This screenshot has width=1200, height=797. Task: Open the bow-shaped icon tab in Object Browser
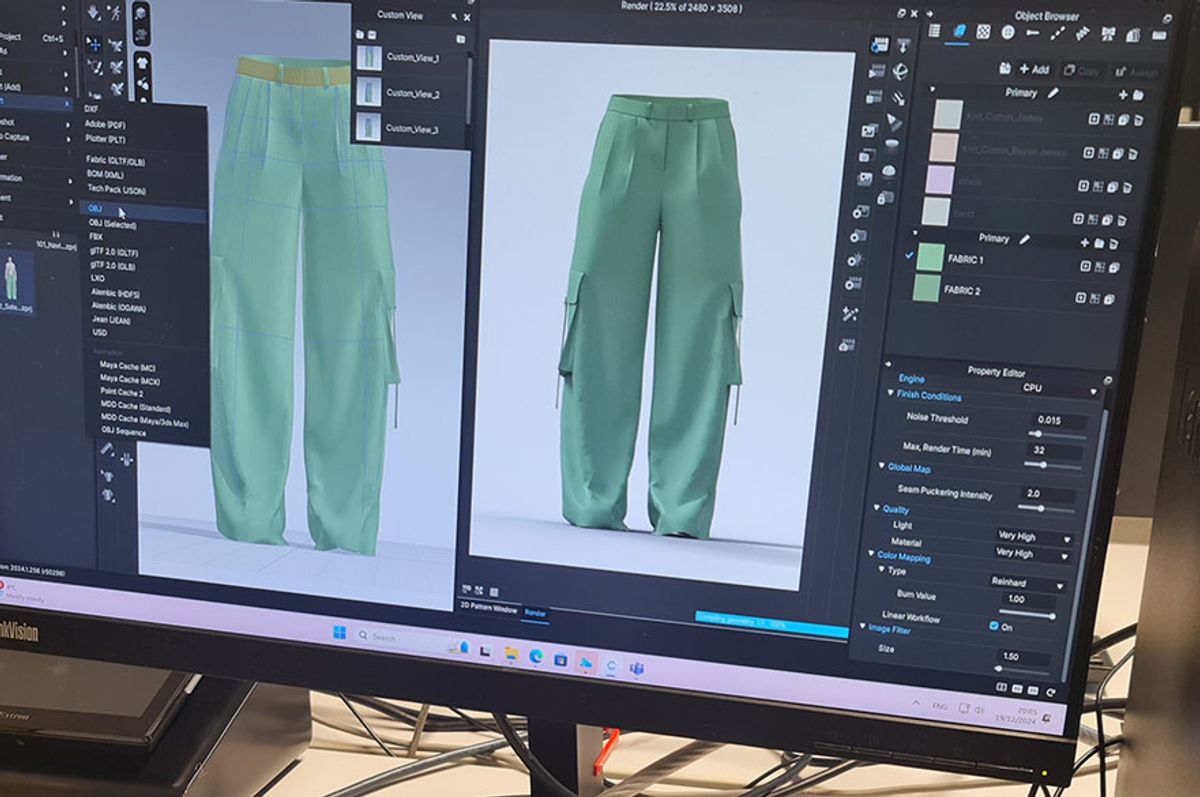(1108, 34)
